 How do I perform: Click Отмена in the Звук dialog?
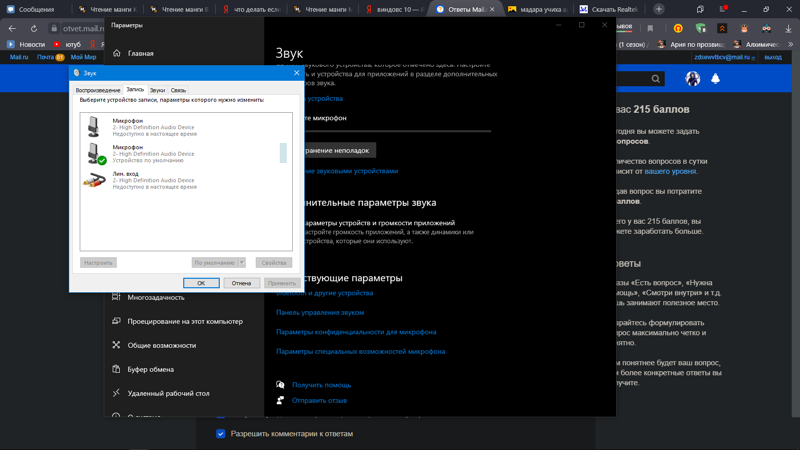(241, 283)
